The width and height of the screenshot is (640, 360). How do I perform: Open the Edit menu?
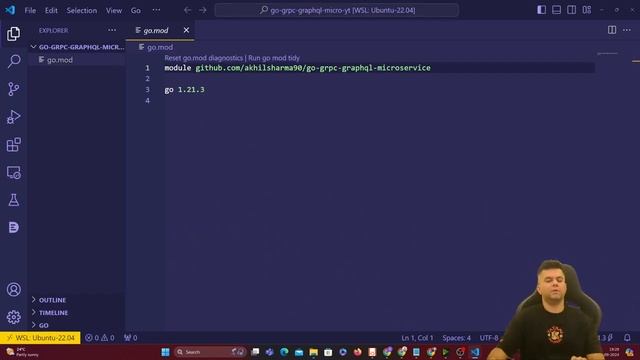51,10
